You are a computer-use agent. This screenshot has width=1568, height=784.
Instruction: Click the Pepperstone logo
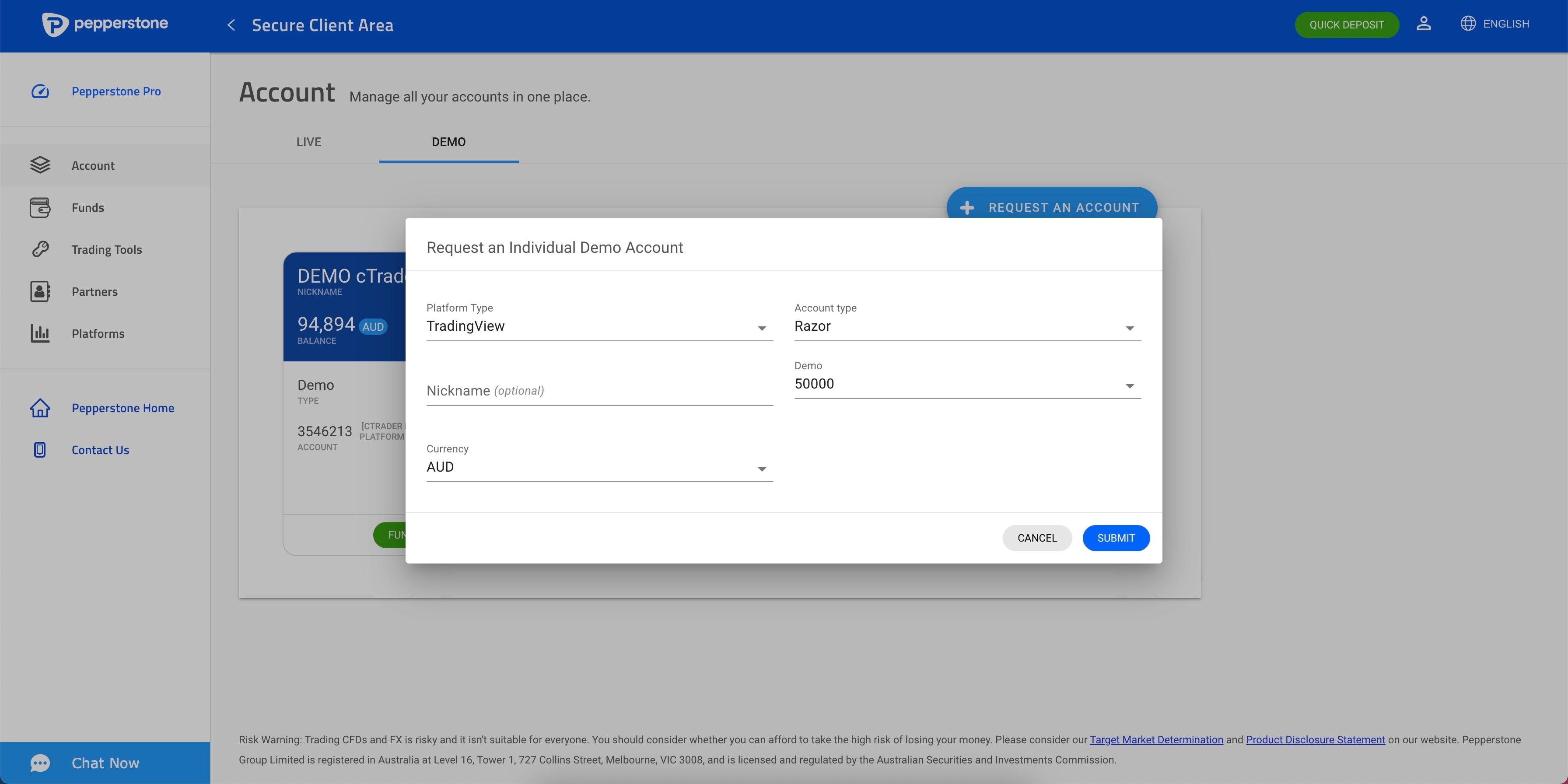click(105, 24)
